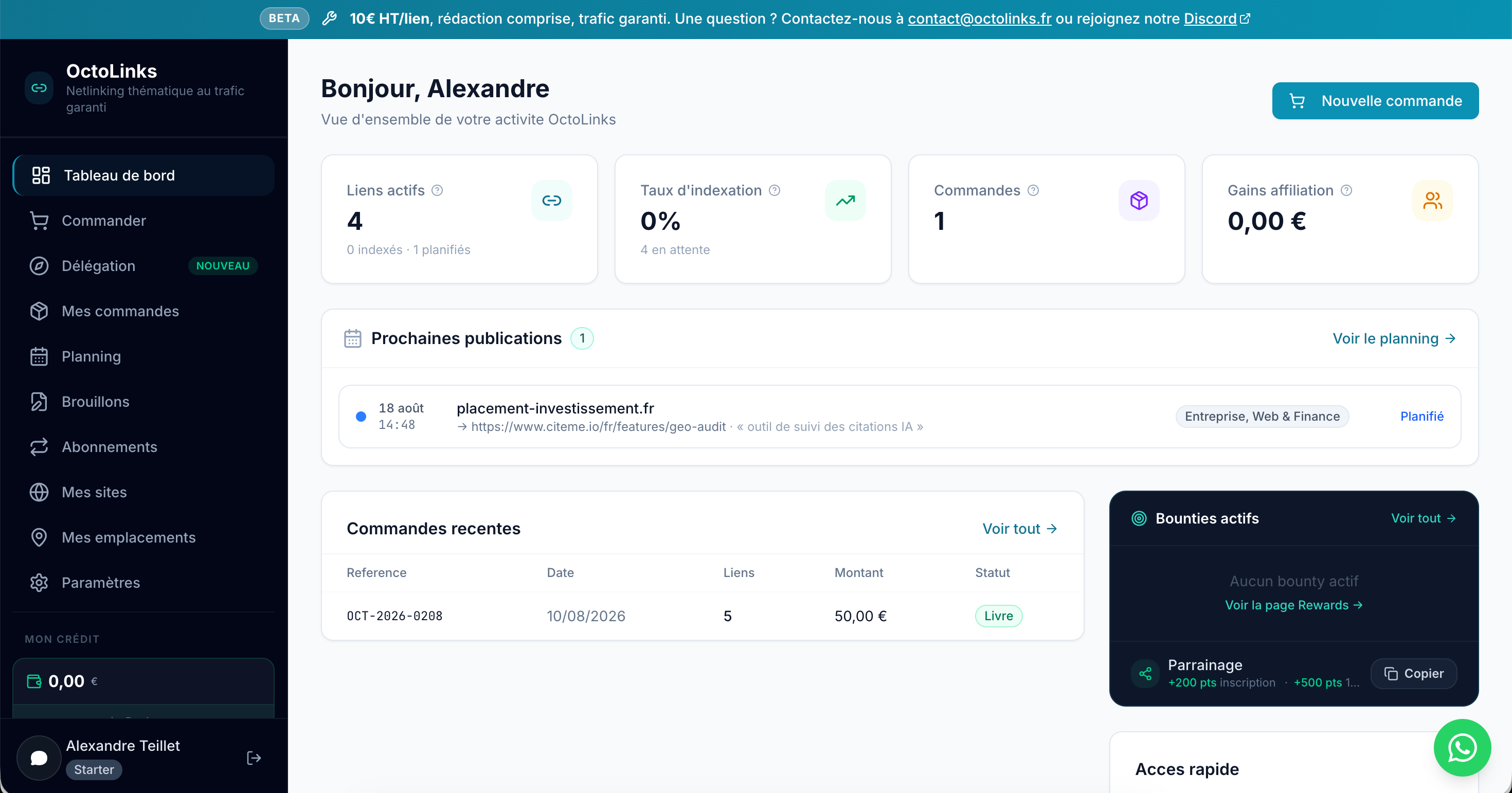Image resolution: width=1512 pixels, height=793 pixels.
Task: Select order reference OCT-2026-0208
Action: 394,616
